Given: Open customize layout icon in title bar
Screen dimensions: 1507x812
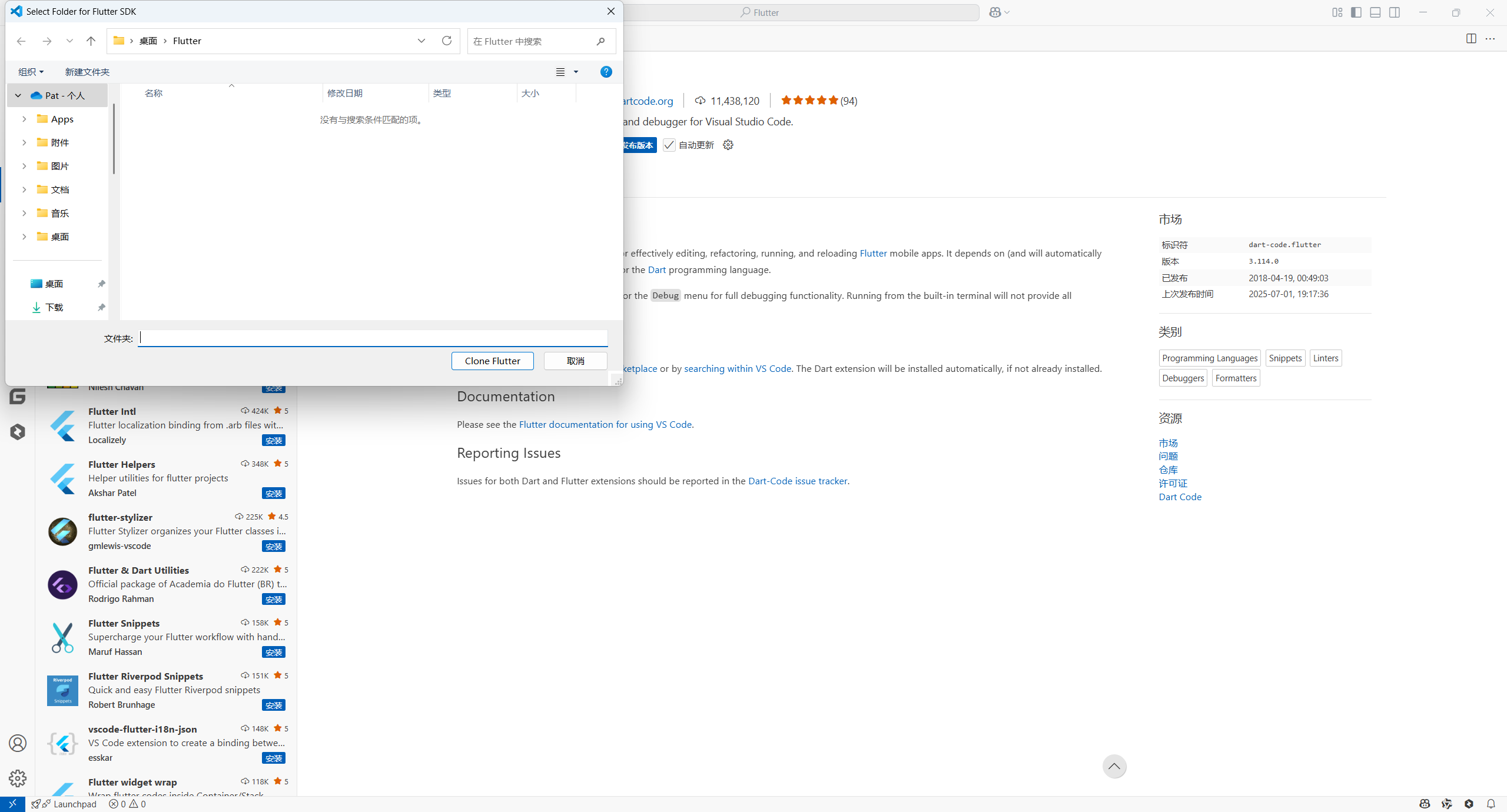Looking at the screenshot, I should click(x=1337, y=12).
